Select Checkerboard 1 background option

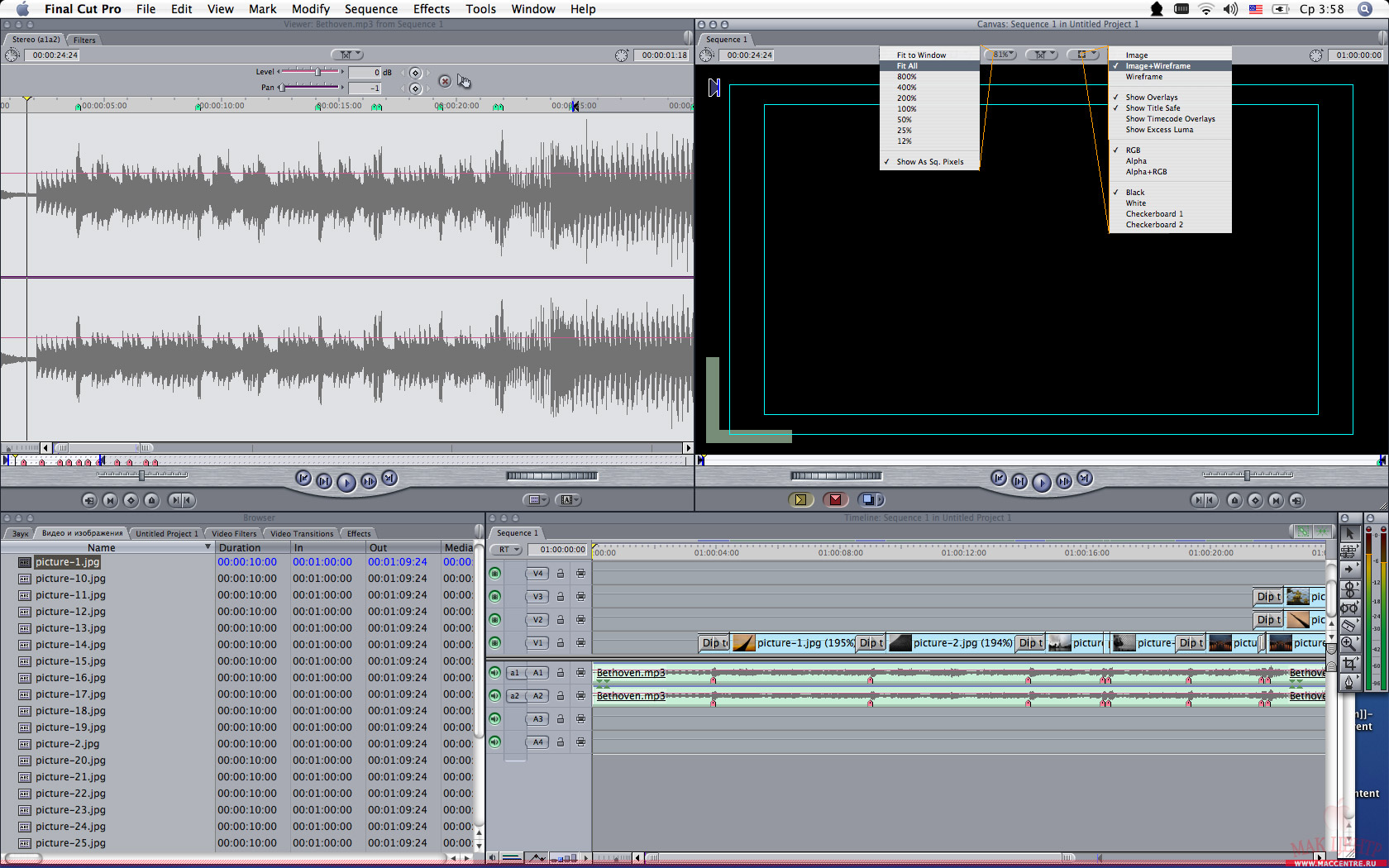point(1154,214)
